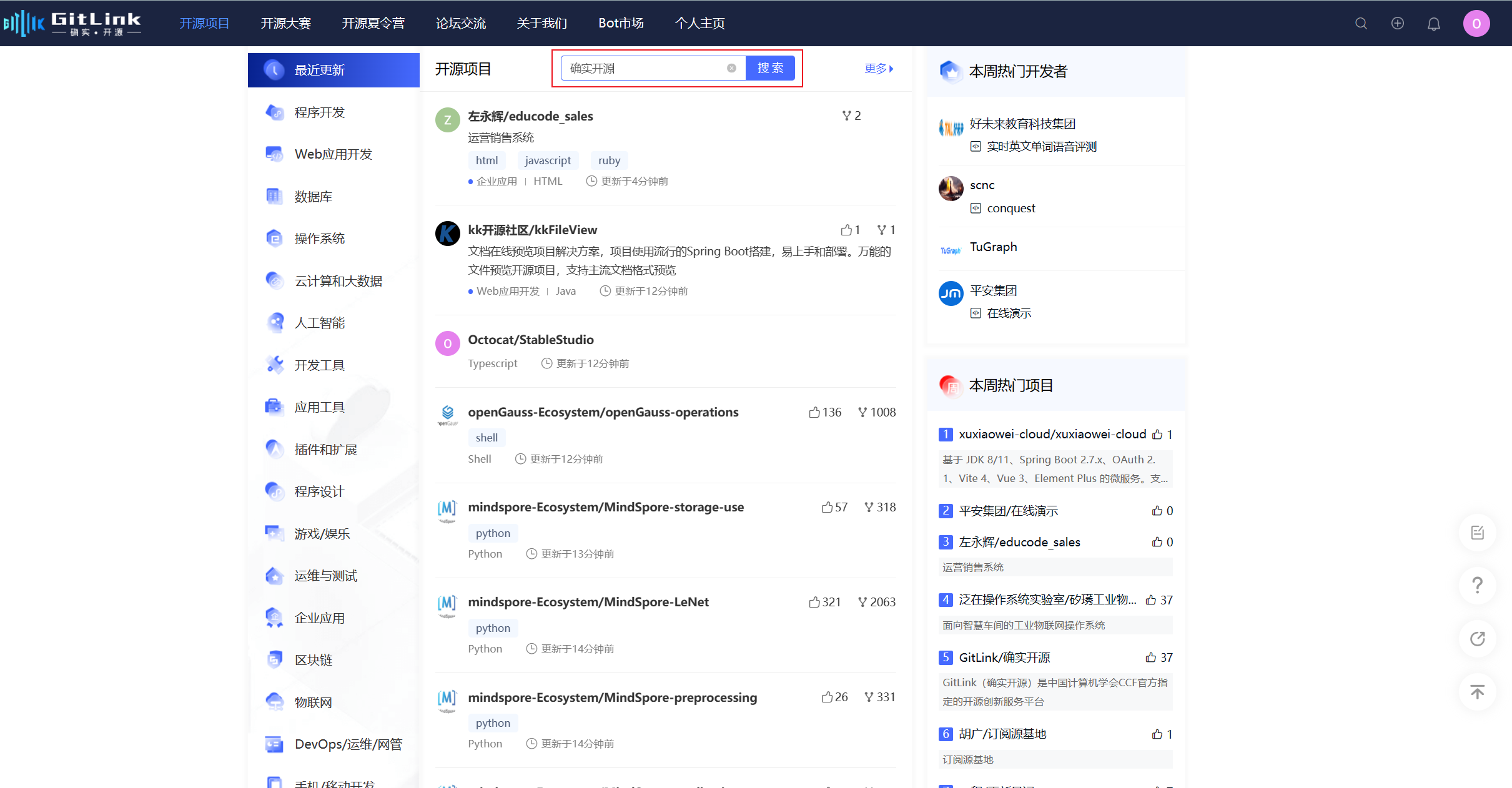Open the 实时英文单词语音评测 project link
The width and height of the screenshot is (1512, 788).
point(1041,146)
